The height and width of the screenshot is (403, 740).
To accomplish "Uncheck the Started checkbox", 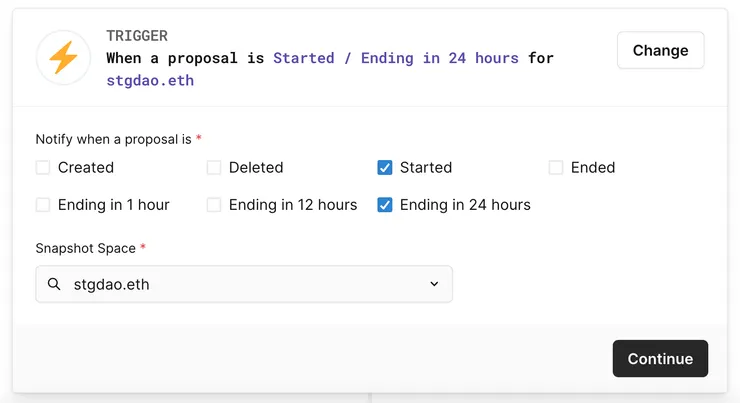I will tap(385, 168).
